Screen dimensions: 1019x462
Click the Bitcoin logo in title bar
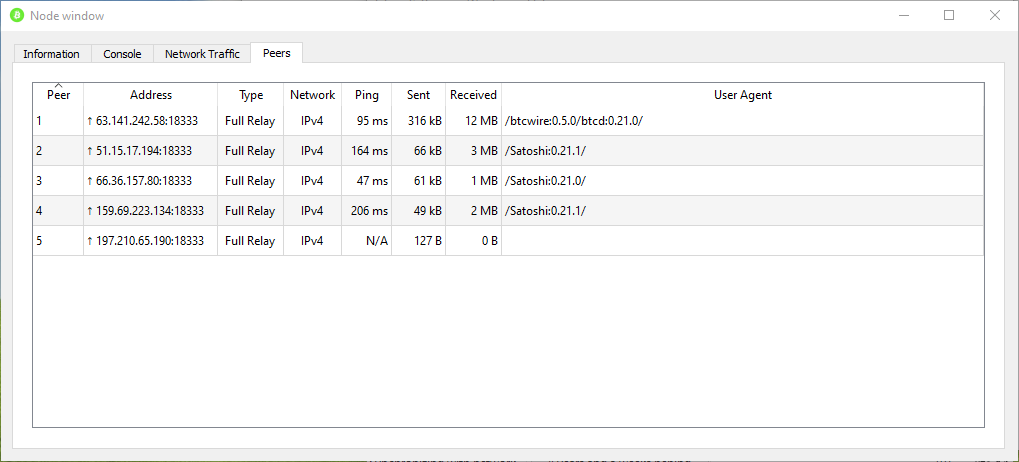point(17,15)
